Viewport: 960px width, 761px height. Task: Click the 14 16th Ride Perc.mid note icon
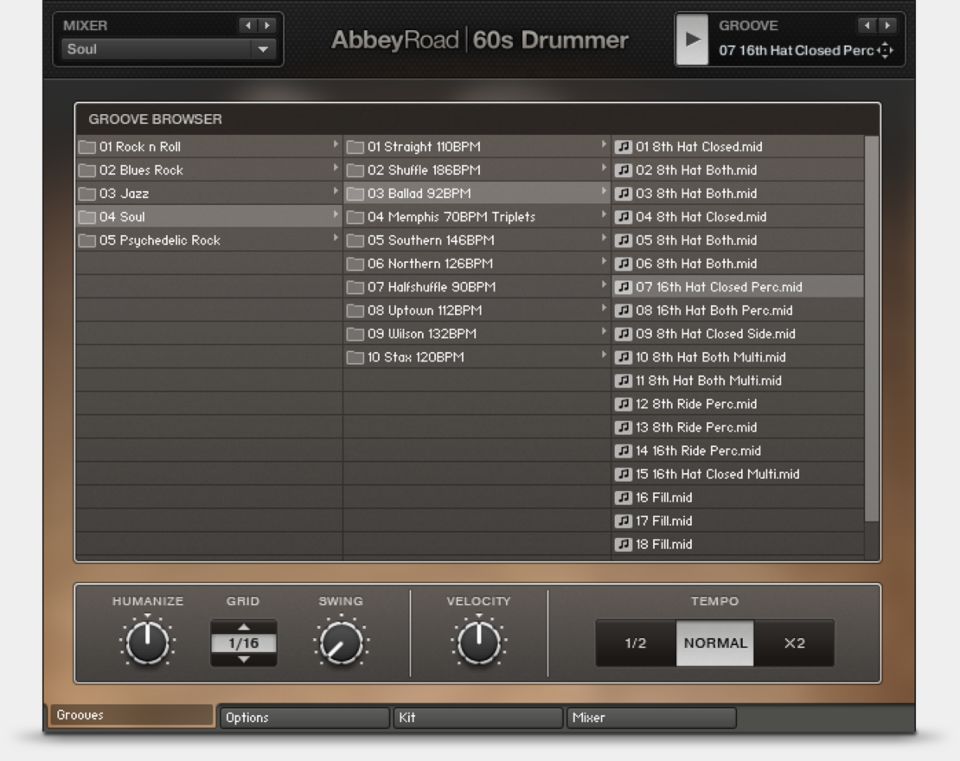[623, 451]
